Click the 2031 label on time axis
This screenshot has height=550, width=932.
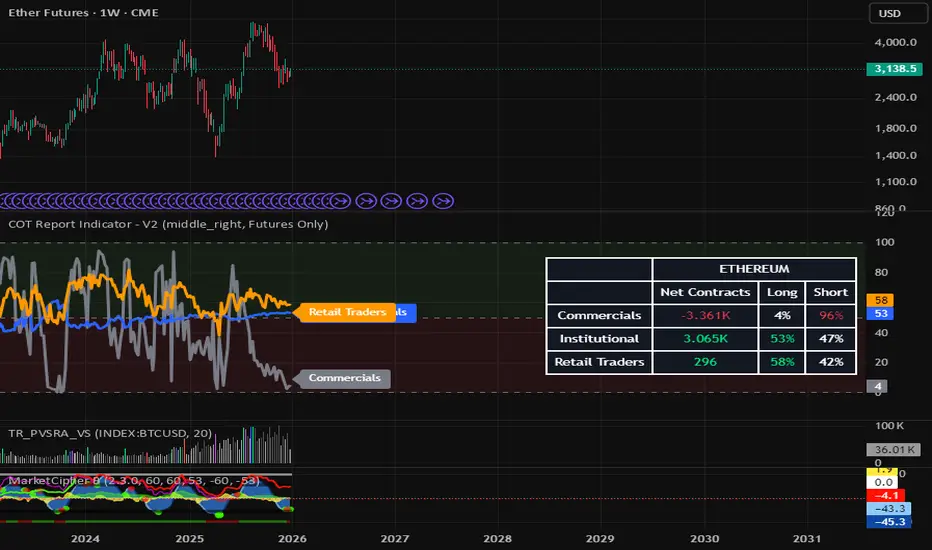807,539
